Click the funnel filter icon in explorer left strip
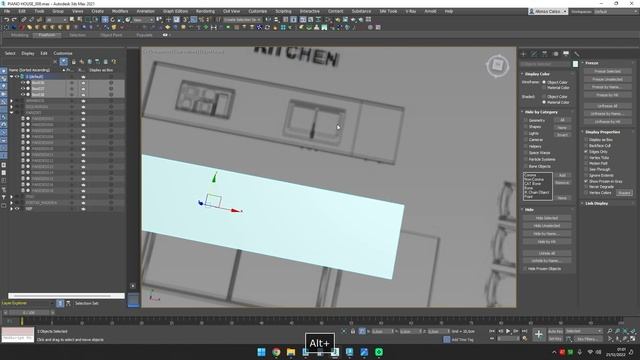 [x=4, y=198]
